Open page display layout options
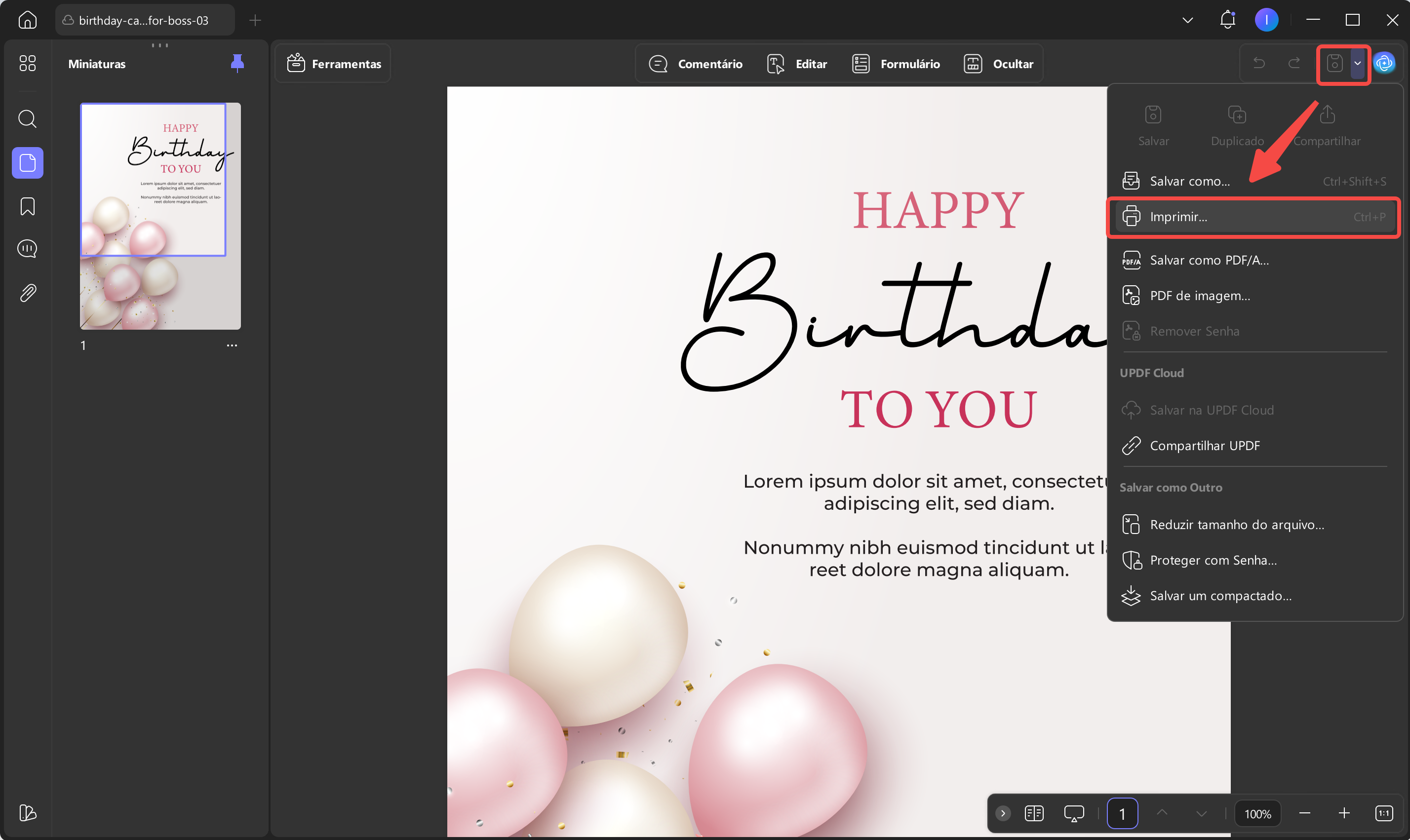This screenshot has height=840, width=1410. point(1034,813)
